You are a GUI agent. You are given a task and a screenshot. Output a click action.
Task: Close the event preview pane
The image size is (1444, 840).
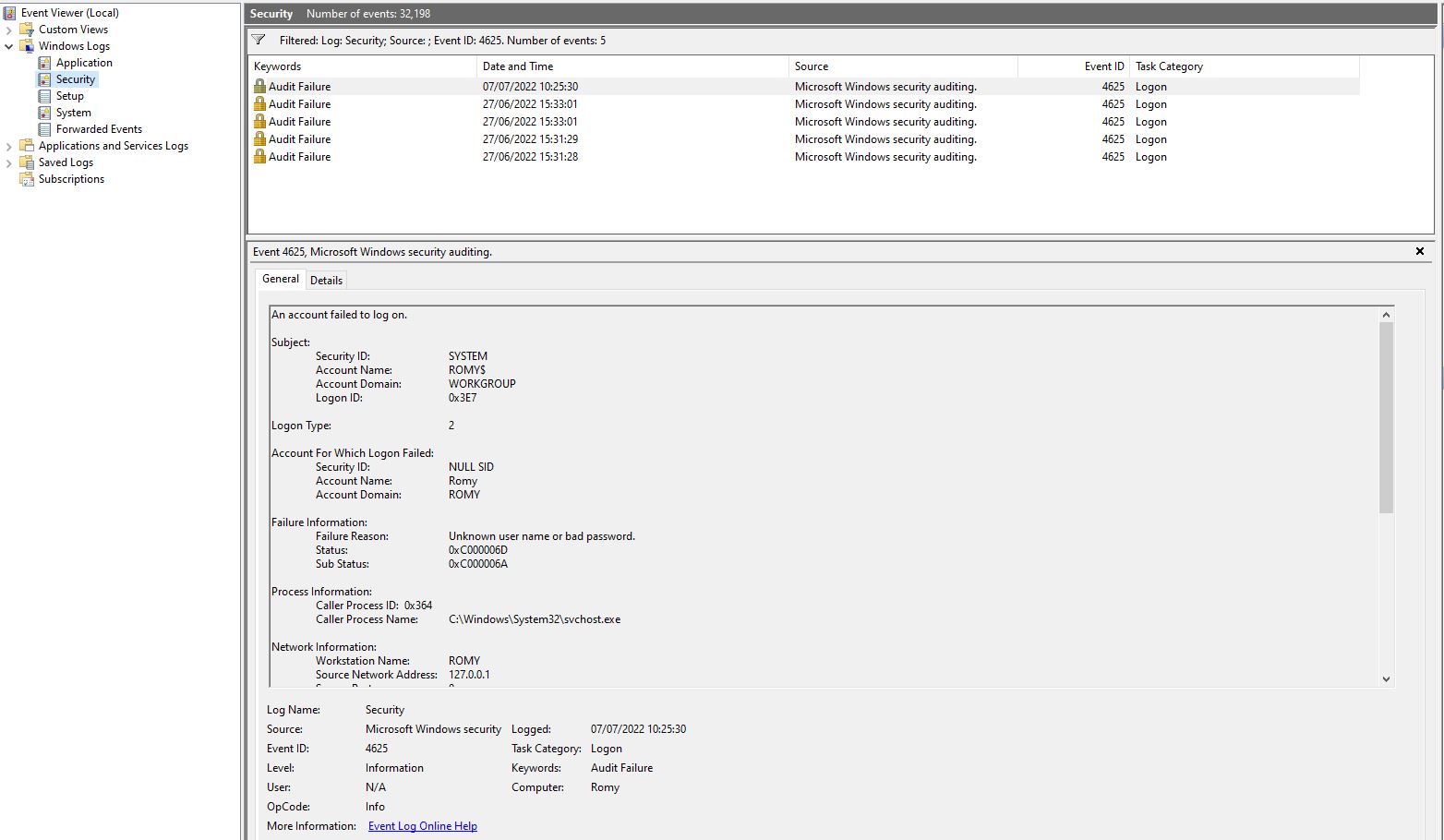(x=1420, y=251)
